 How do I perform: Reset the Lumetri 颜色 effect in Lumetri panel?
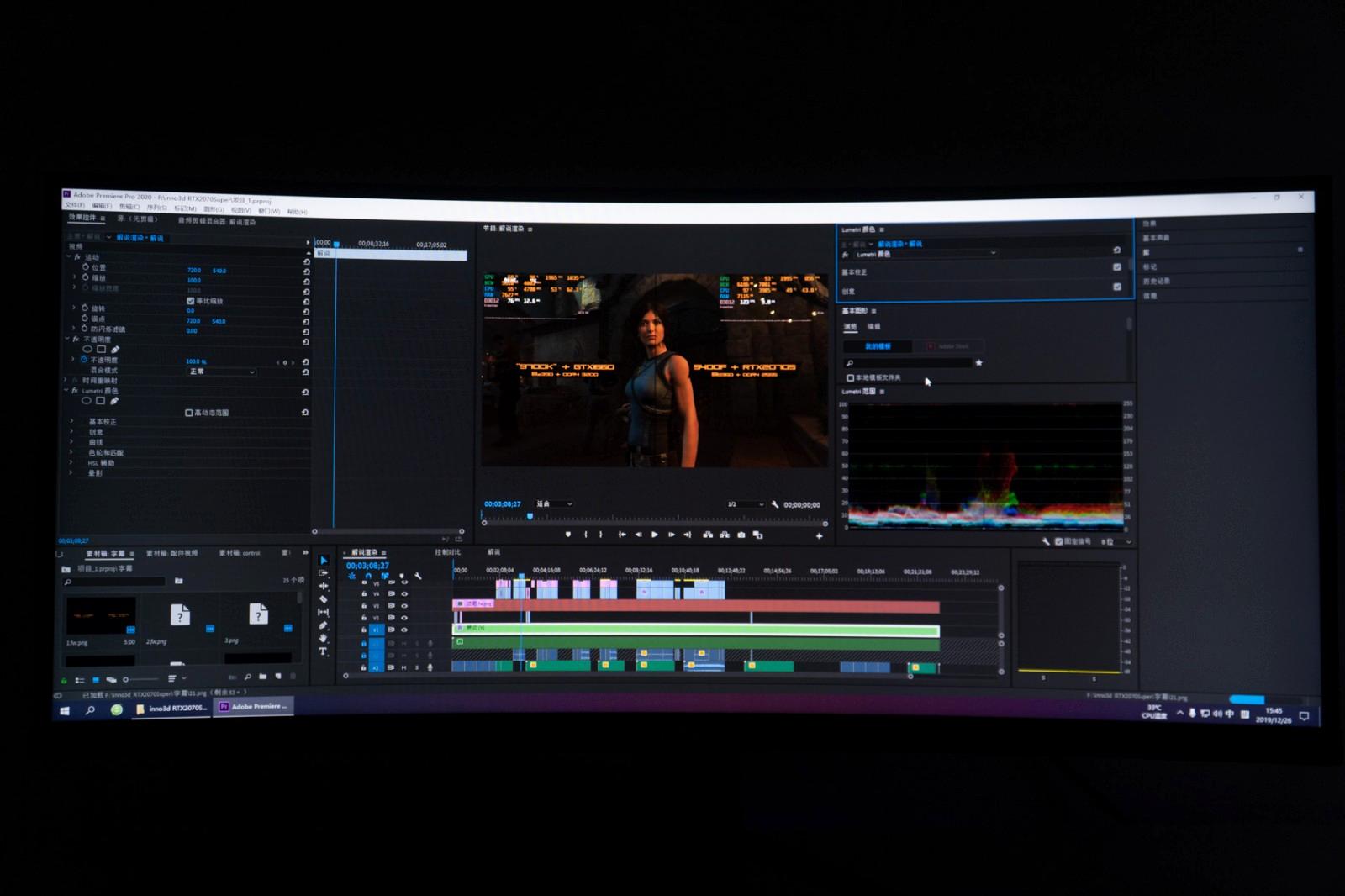point(1116,250)
